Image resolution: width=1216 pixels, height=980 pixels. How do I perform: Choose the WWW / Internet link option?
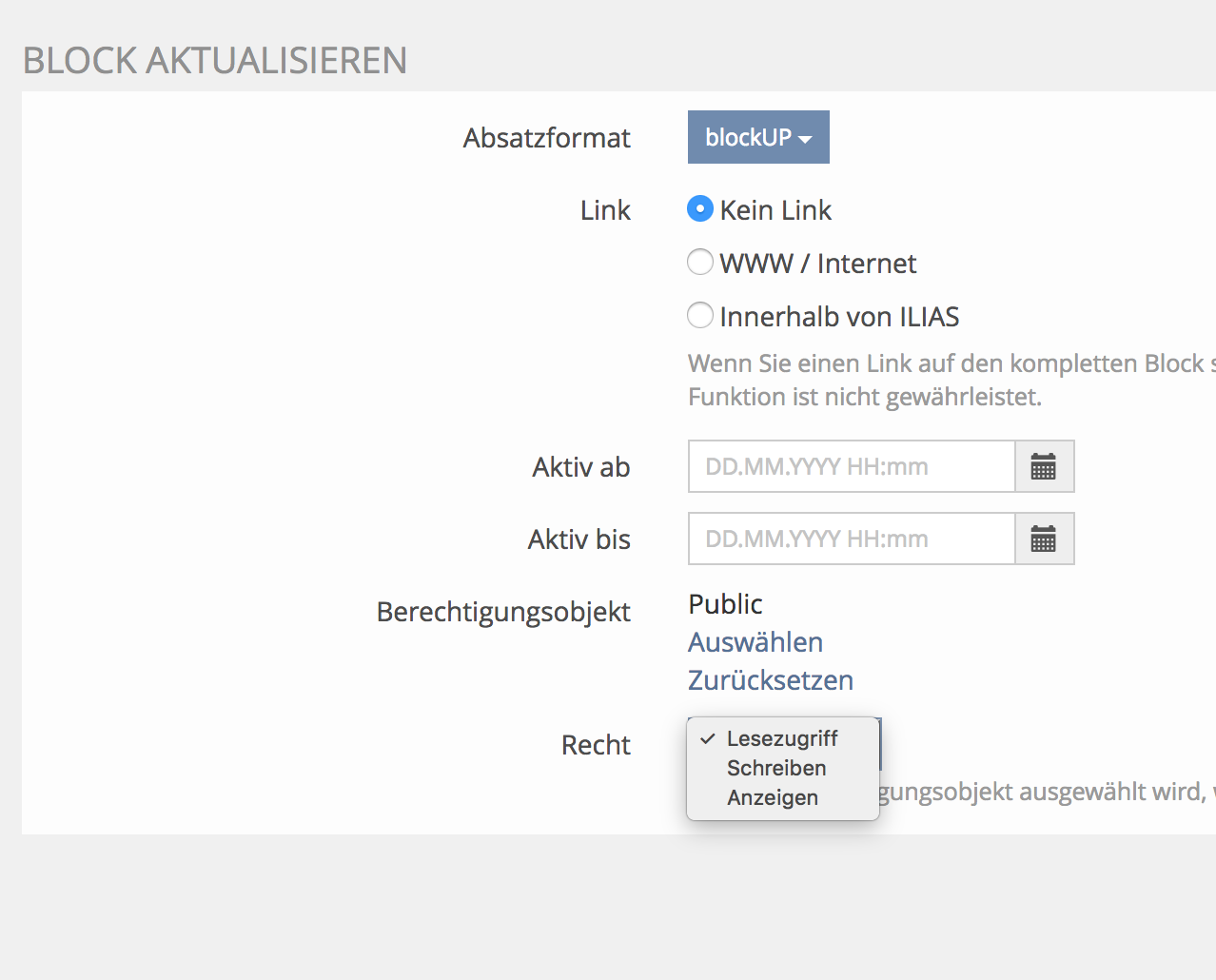click(x=700, y=263)
